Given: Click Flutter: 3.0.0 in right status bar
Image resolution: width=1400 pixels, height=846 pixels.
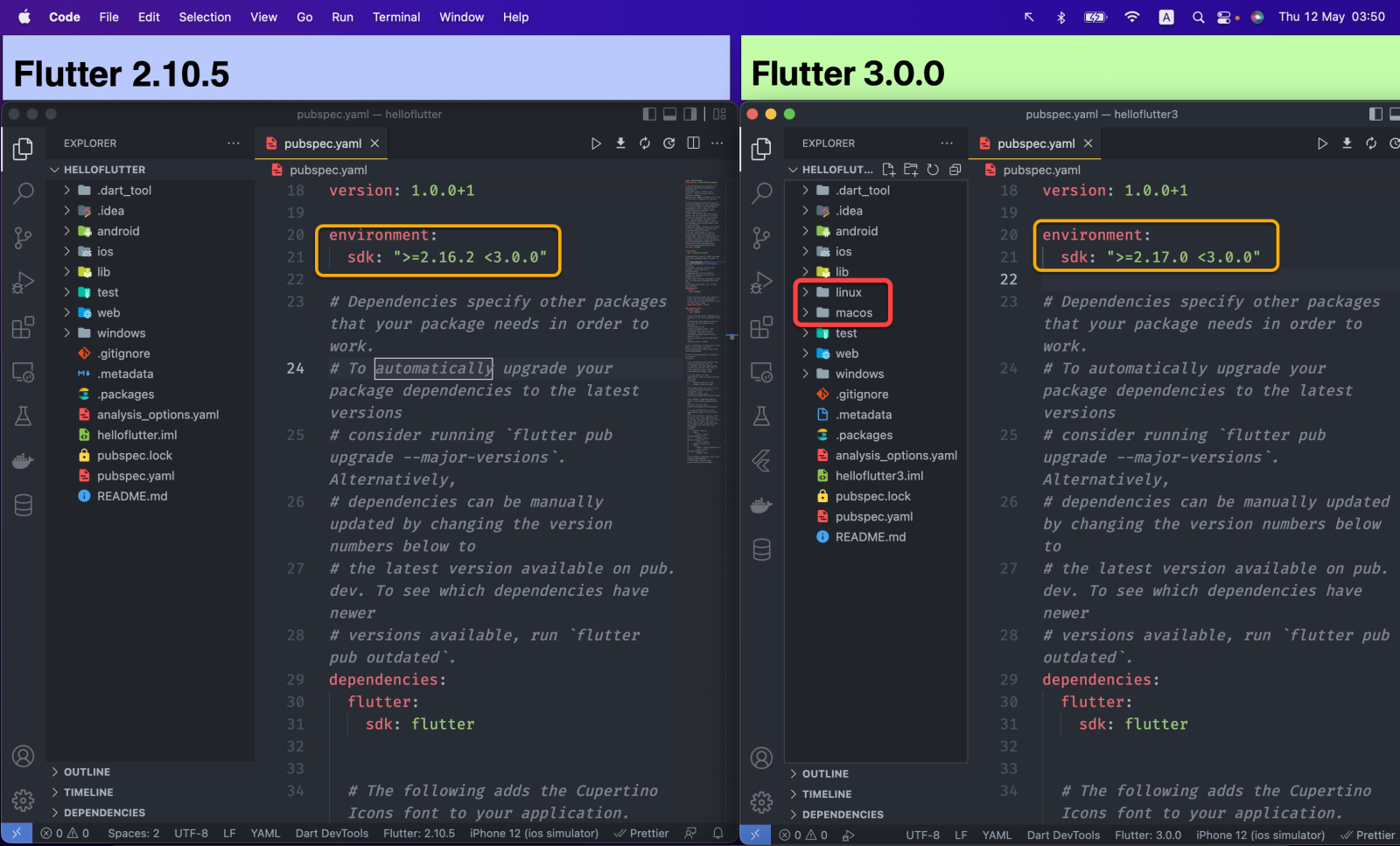Looking at the screenshot, I should coord(1148,836).
